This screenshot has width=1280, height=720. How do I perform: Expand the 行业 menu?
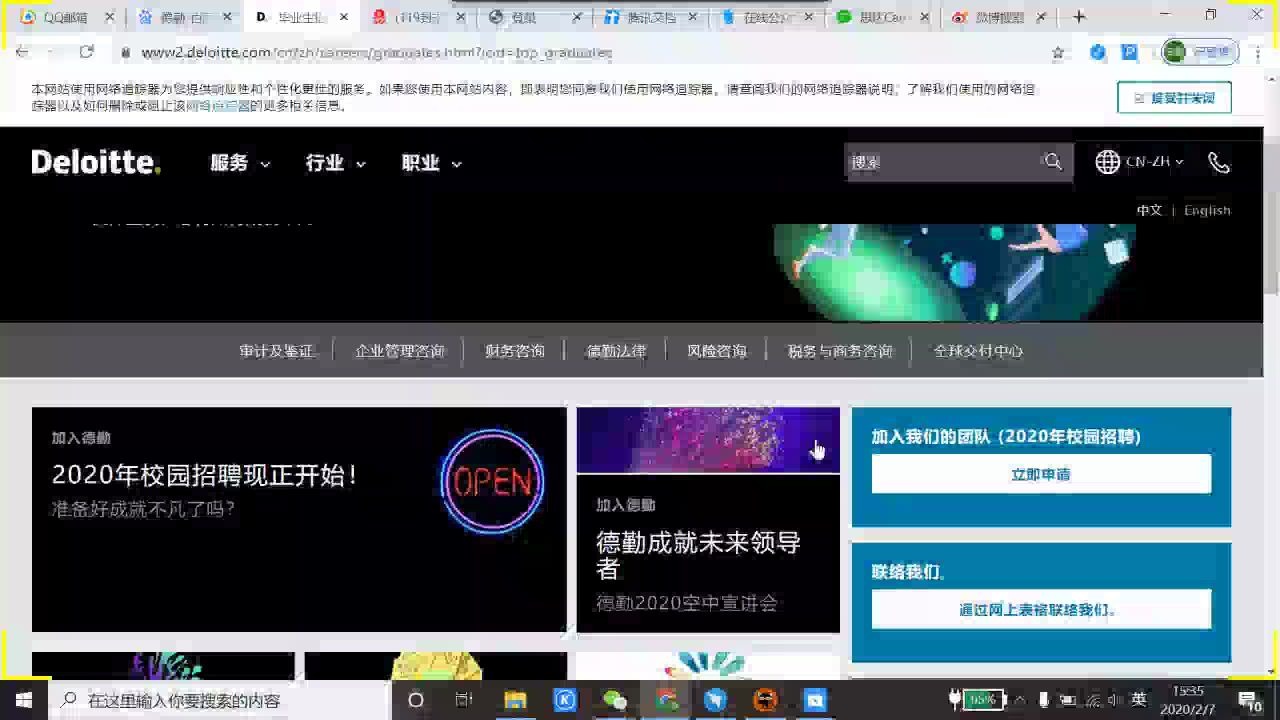336,163
